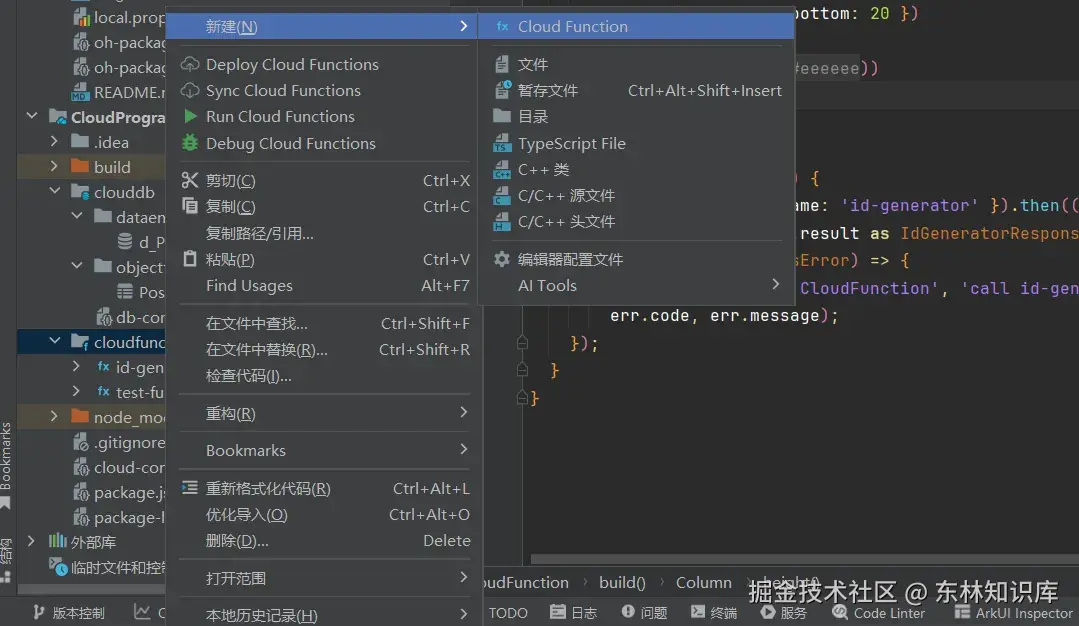Collapse the cloudfunctions folder
This screenshot has width=1079, height=626.
(x=54, y=341)
